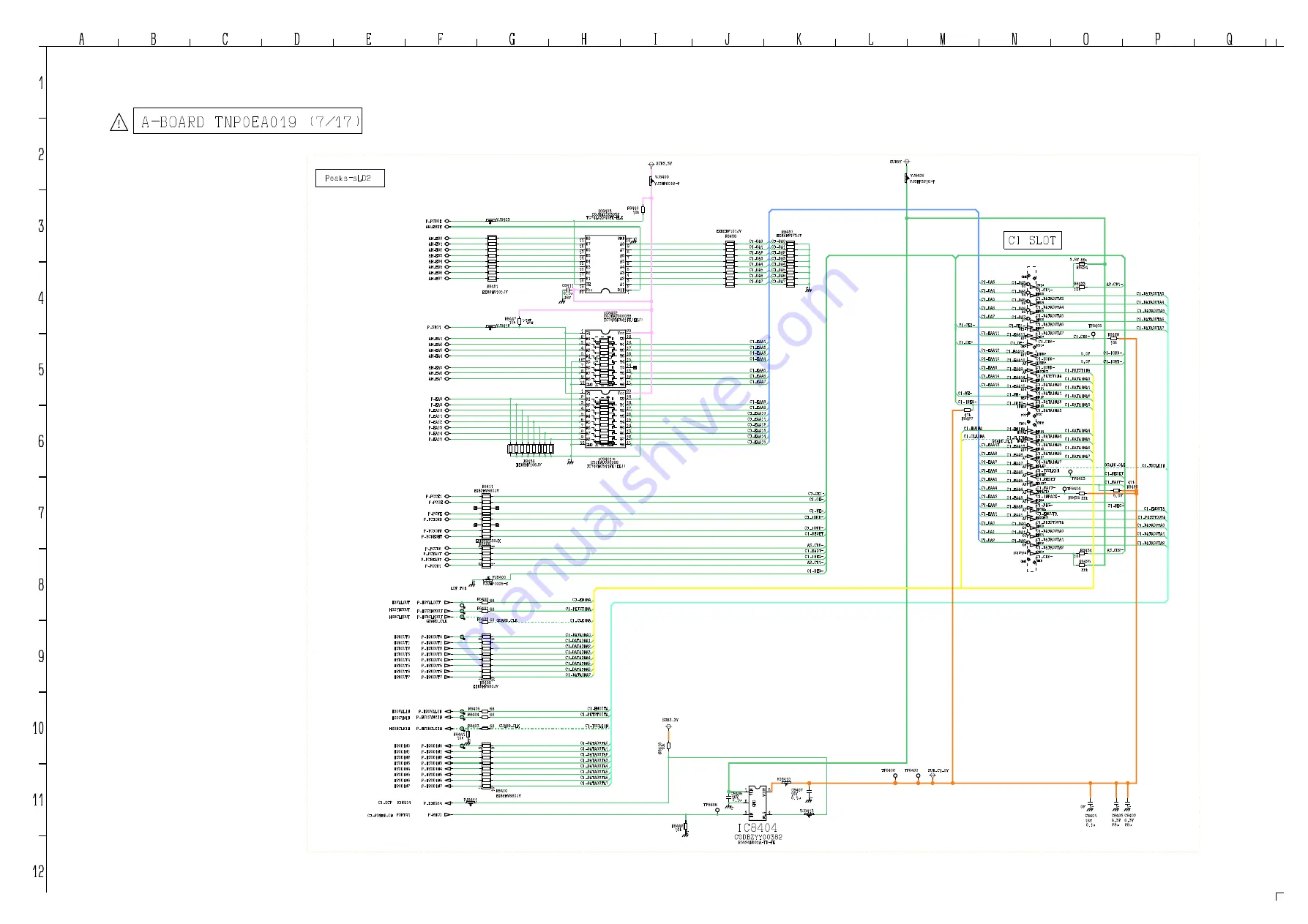Viewport: 1308px width, 924px height.
Task: Select part number C0DBZYY00382 under IC8404
Action: click(x=758, y=837)
